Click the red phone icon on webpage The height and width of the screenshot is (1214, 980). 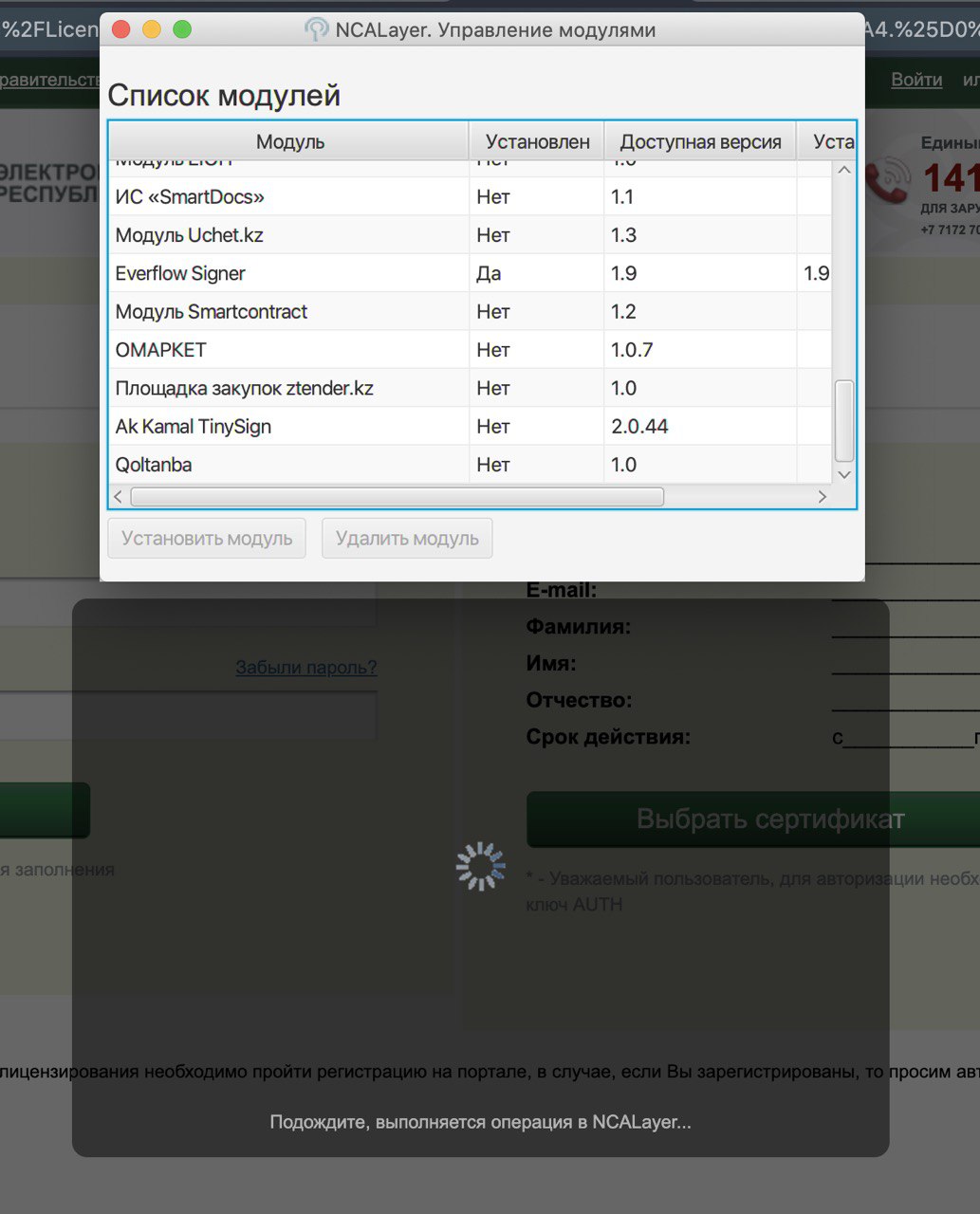pyautogui.click(x=888, y=179)
